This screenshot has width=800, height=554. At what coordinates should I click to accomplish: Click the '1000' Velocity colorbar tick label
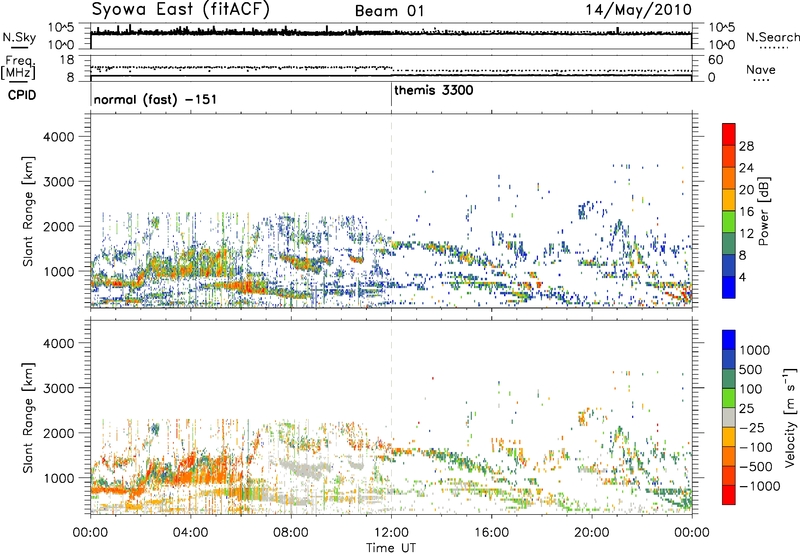(755, 350)
